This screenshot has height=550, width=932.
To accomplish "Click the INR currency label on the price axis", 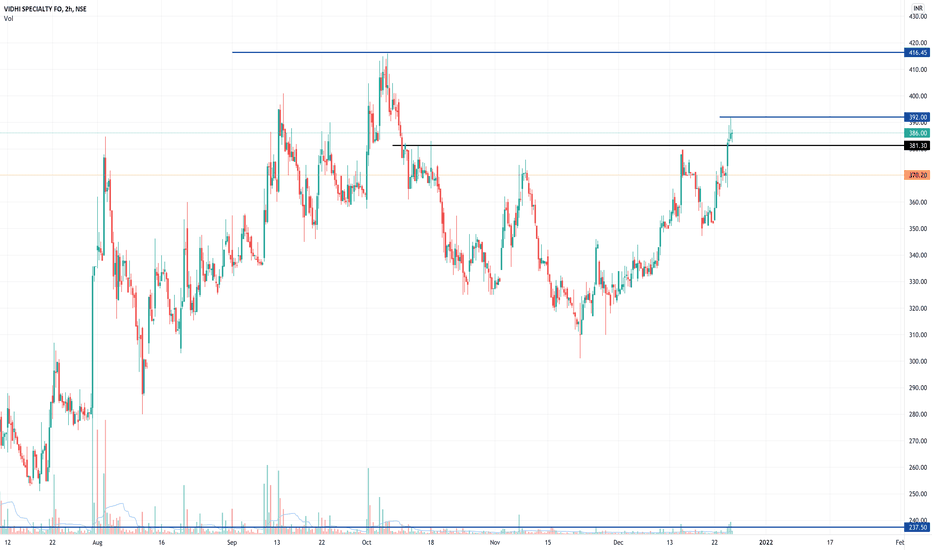I will coord(918,8).
